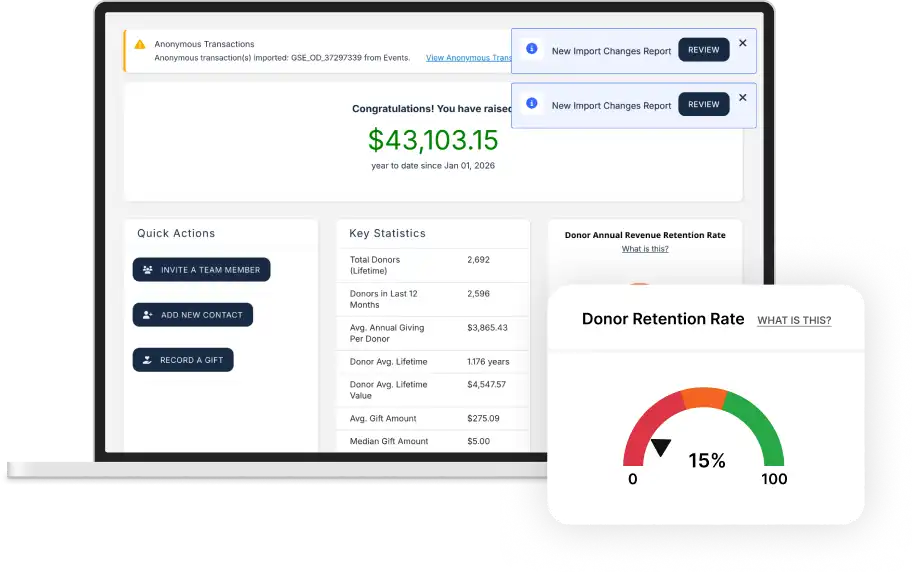Open 'What is this?' under Revenue Retention Rate
913x572 pixels.
tap(645, 249)
